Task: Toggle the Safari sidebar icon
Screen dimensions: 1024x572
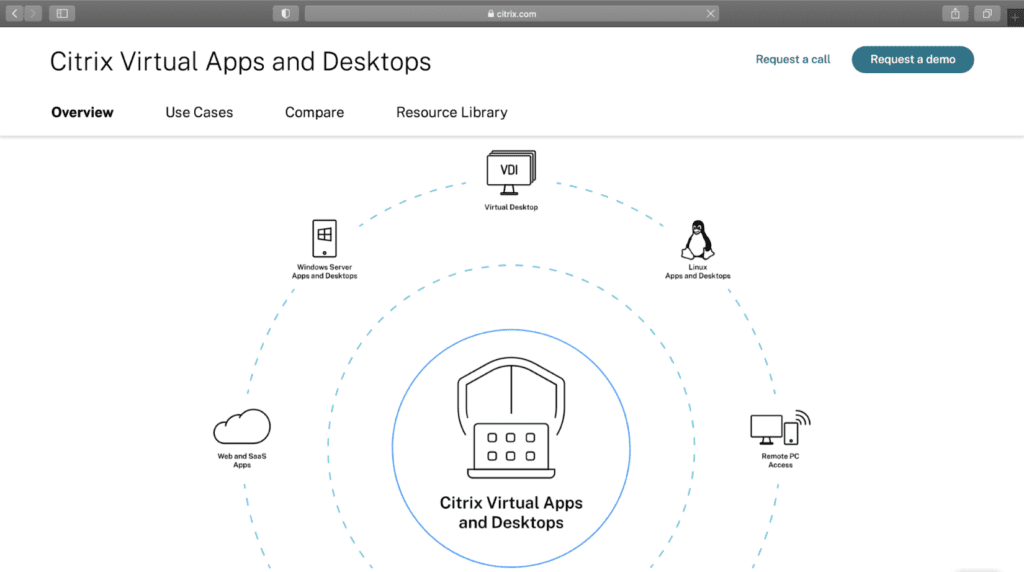Action: (62, 13)
